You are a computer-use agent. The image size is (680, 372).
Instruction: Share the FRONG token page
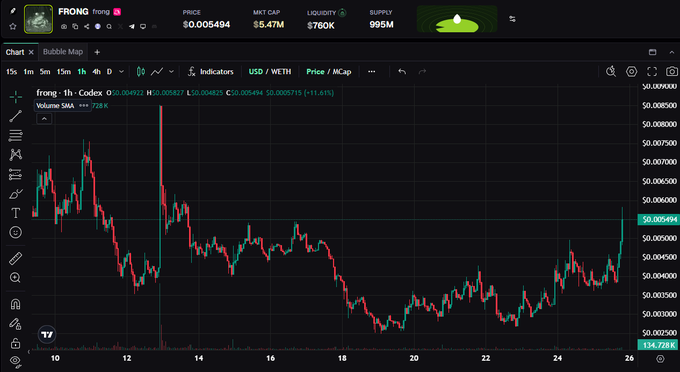(86, 26)
